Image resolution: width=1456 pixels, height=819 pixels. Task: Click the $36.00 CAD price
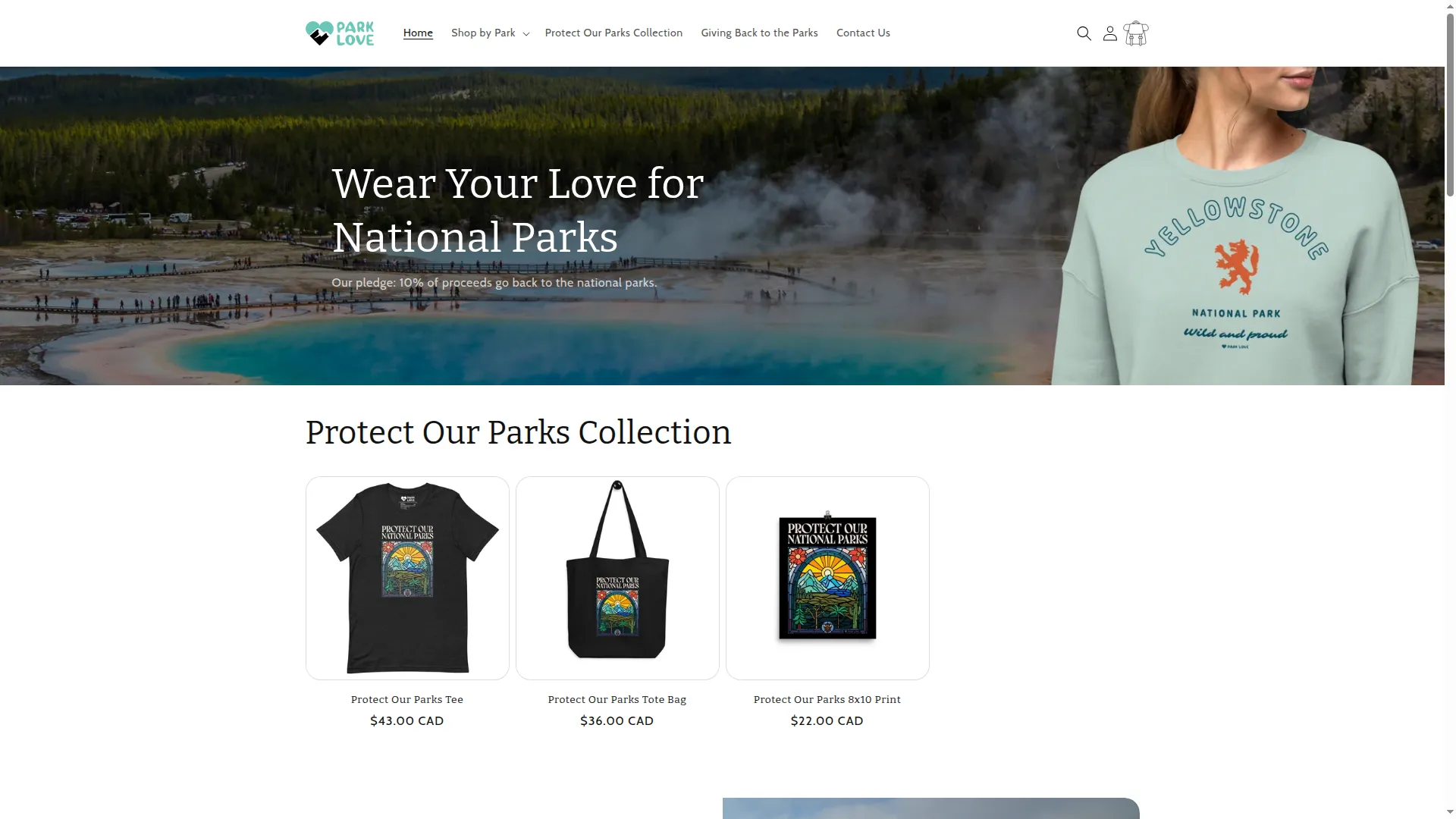617,720
